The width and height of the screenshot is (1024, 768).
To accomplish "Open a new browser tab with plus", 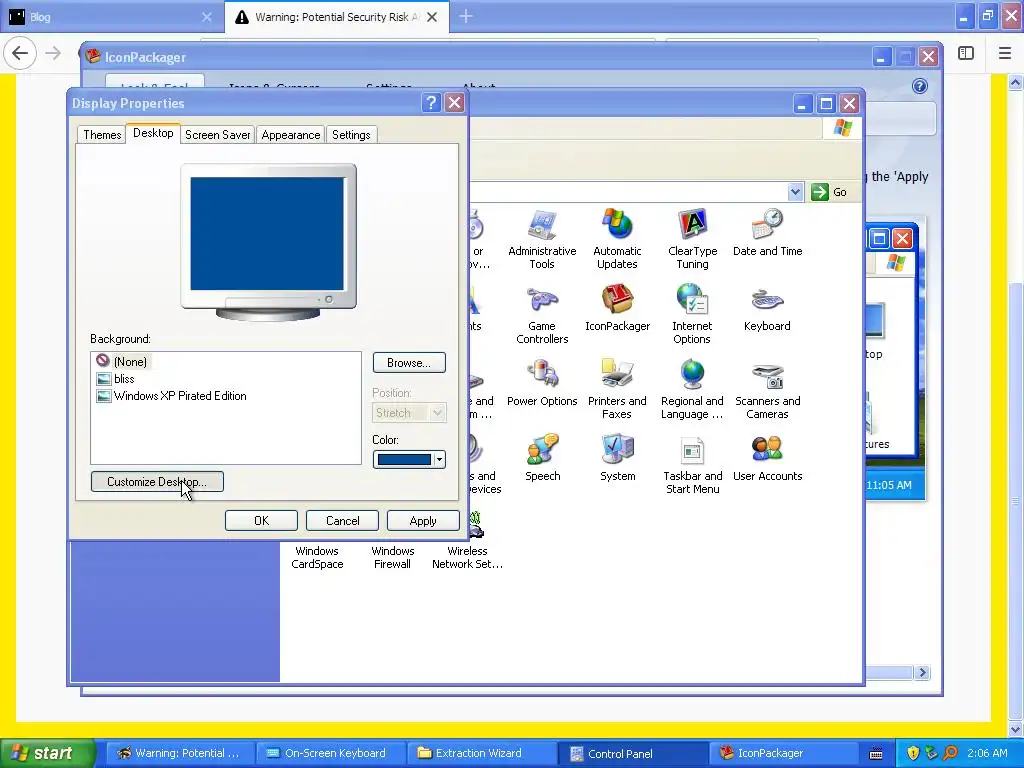I will [x=466, y=17].
